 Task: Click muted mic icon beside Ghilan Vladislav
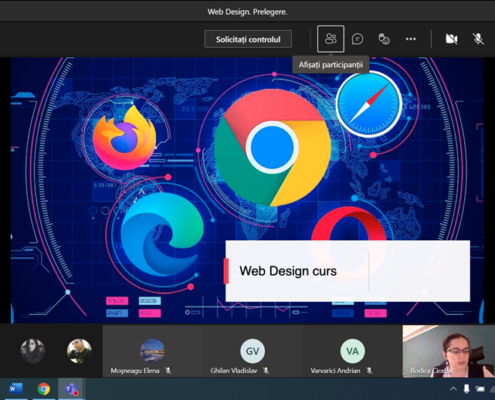[266, 370]
